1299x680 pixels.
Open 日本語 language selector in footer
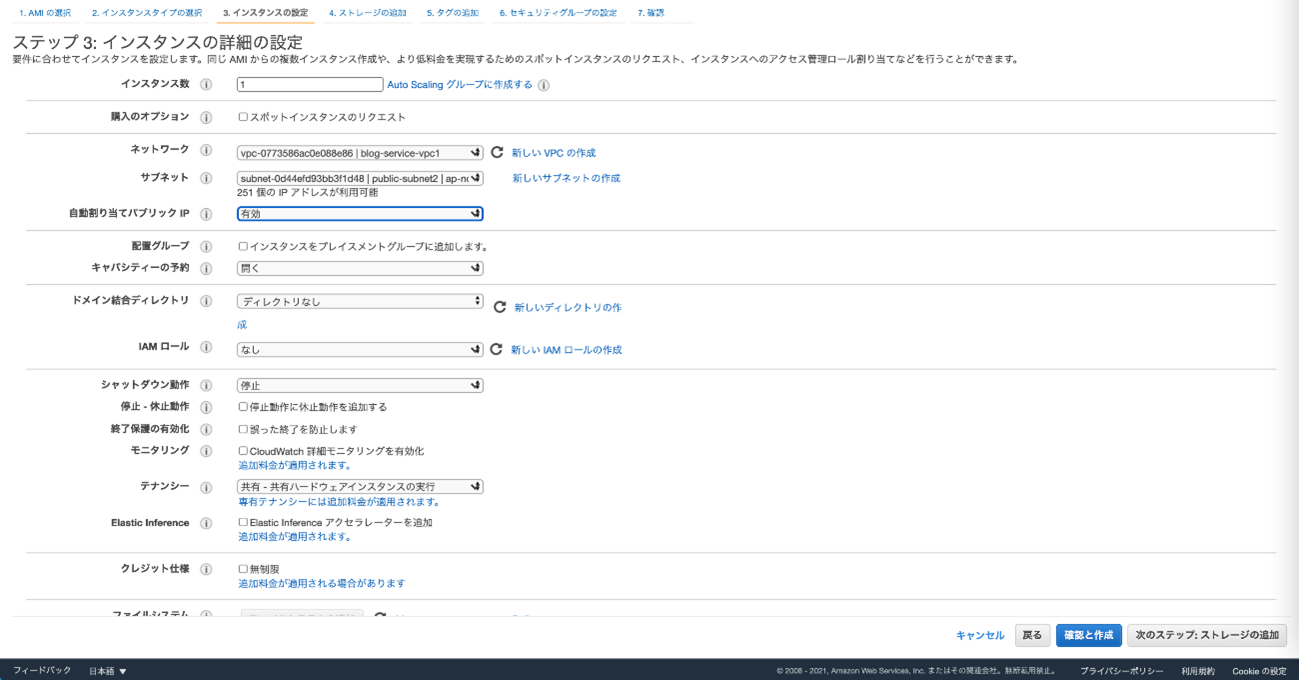click(108, 670)
